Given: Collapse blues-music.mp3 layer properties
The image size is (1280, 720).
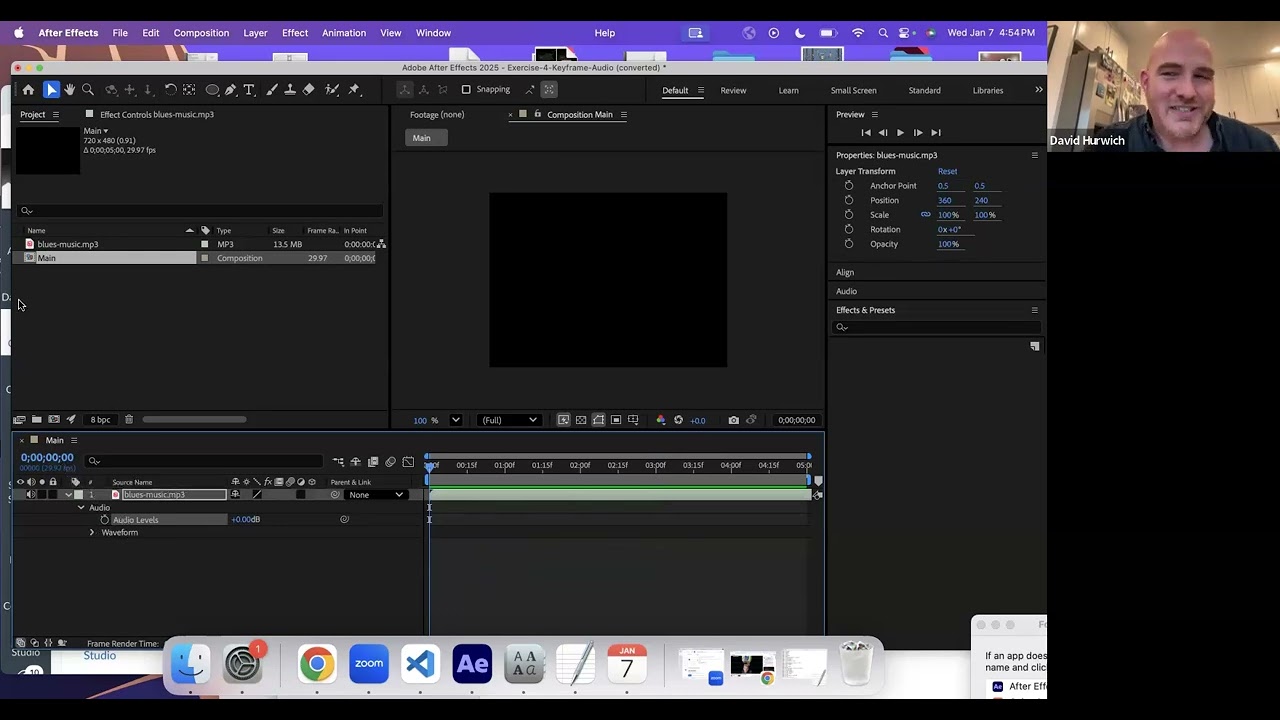Looking at the screenshot, I should [x=69, y=495].
